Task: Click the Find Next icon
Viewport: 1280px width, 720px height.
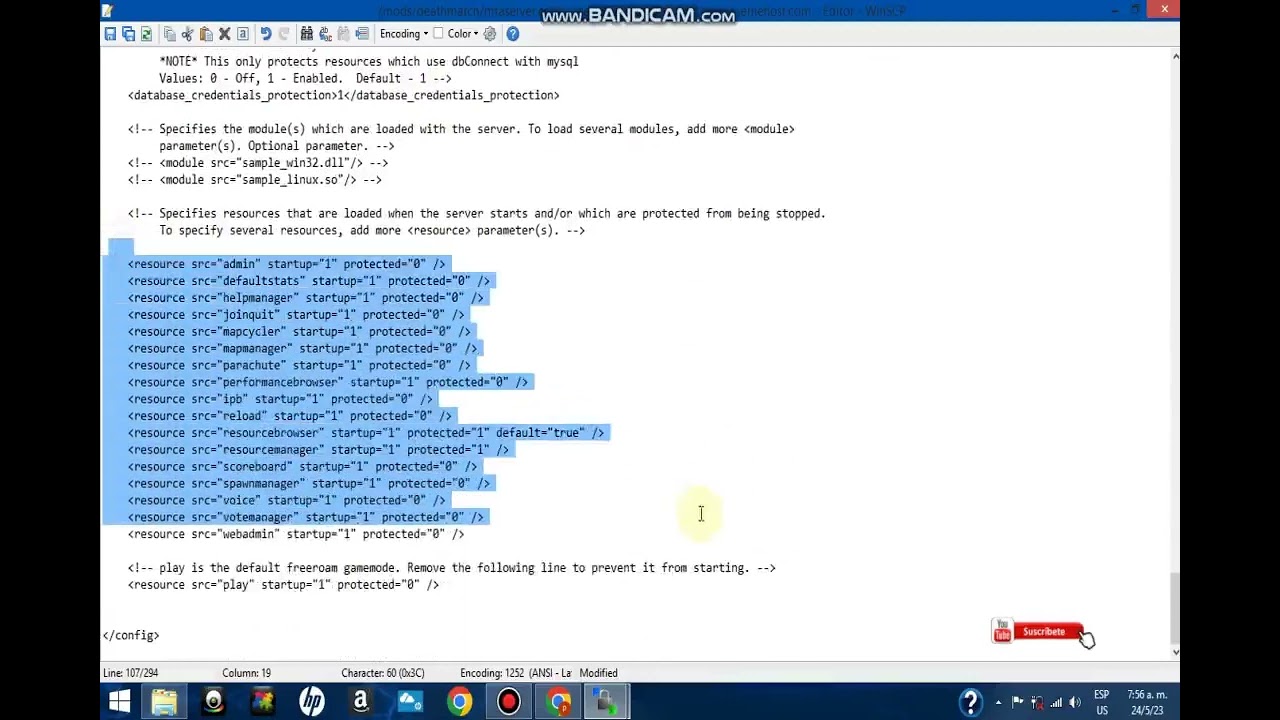Action: click(x=343, y=34)
